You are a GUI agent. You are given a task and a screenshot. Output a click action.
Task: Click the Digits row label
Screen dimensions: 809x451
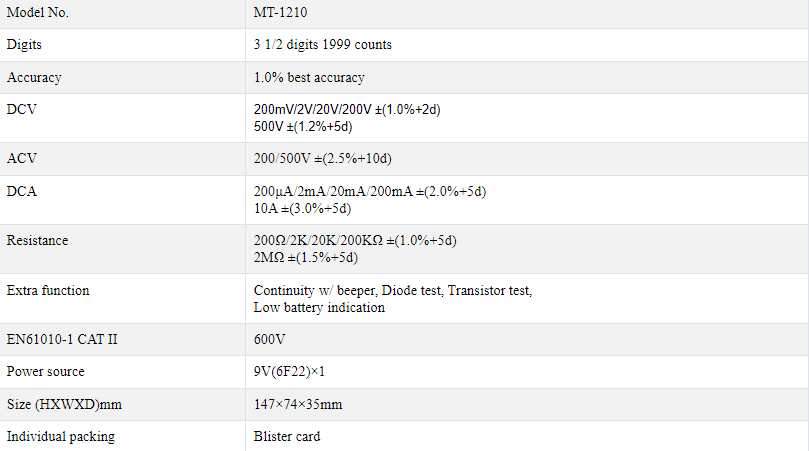tap(24, 44)
